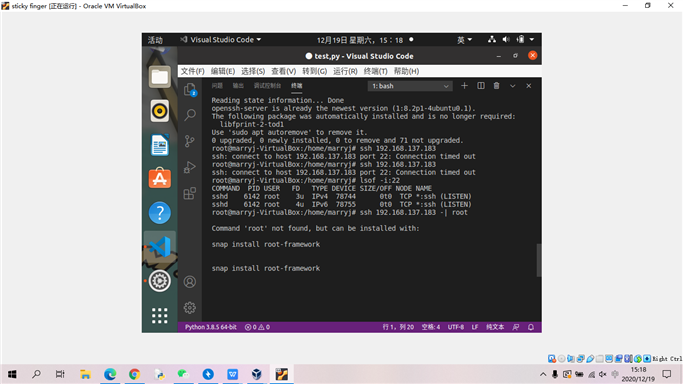The height and width of the screenshot is (384, 683).
Task: Split the terminal panel
Action: point(481,86)
